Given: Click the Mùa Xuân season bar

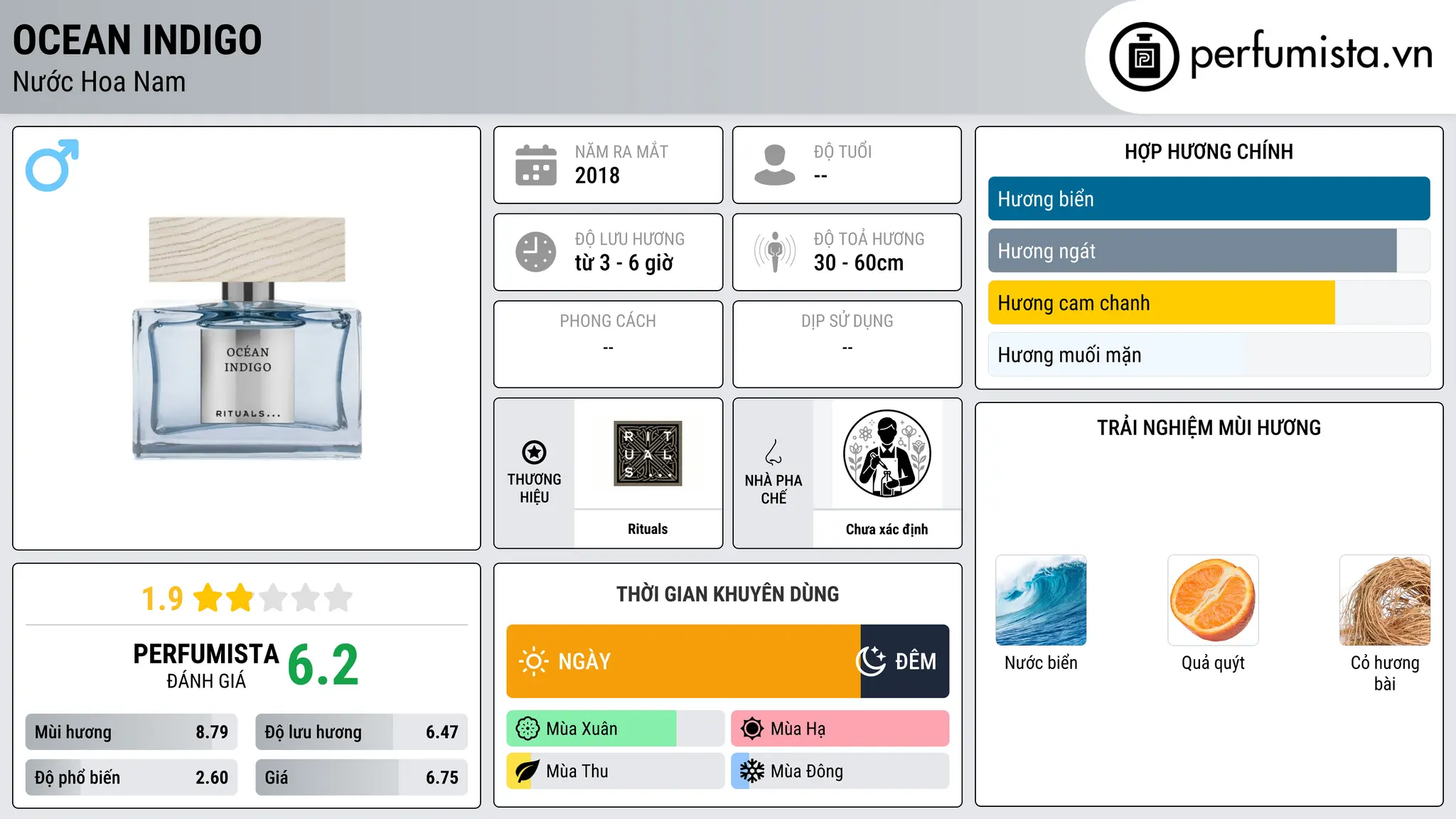Looking at the screenshot, I should [616, 729].
